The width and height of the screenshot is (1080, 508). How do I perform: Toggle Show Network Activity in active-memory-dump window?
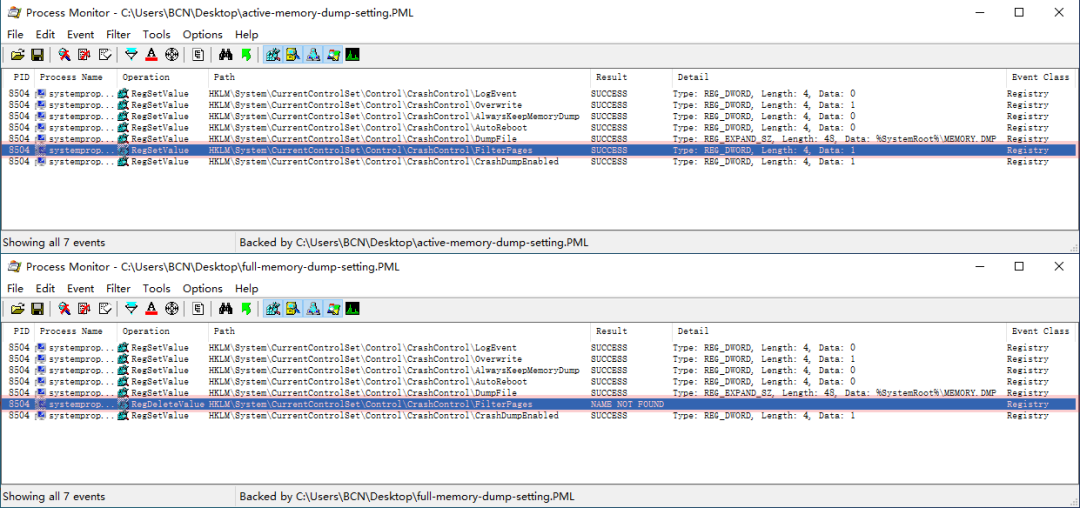[x=313, y=55]
